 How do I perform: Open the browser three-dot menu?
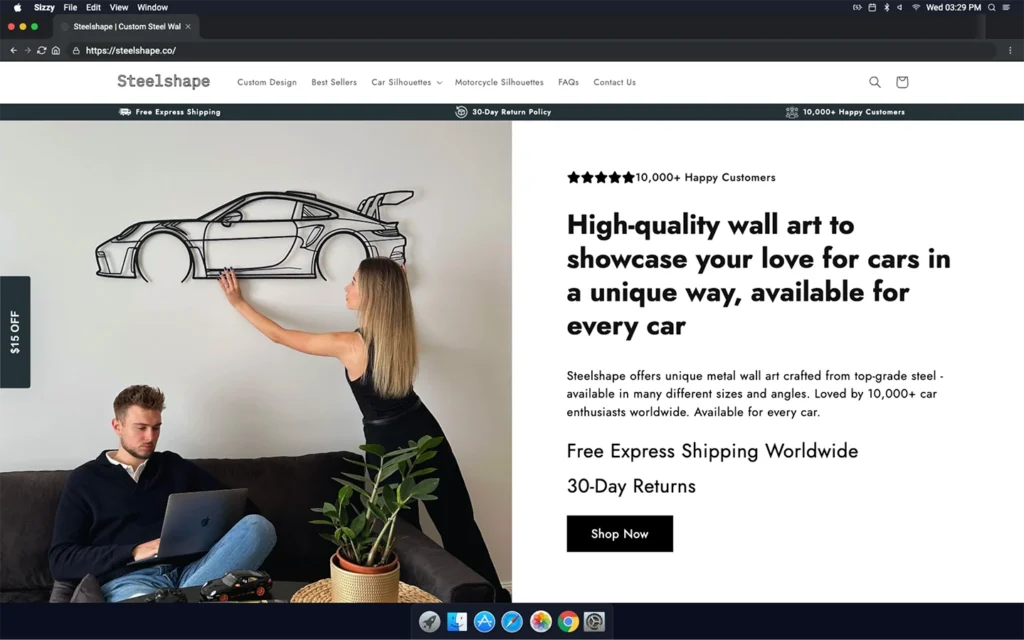(1009, 50)
